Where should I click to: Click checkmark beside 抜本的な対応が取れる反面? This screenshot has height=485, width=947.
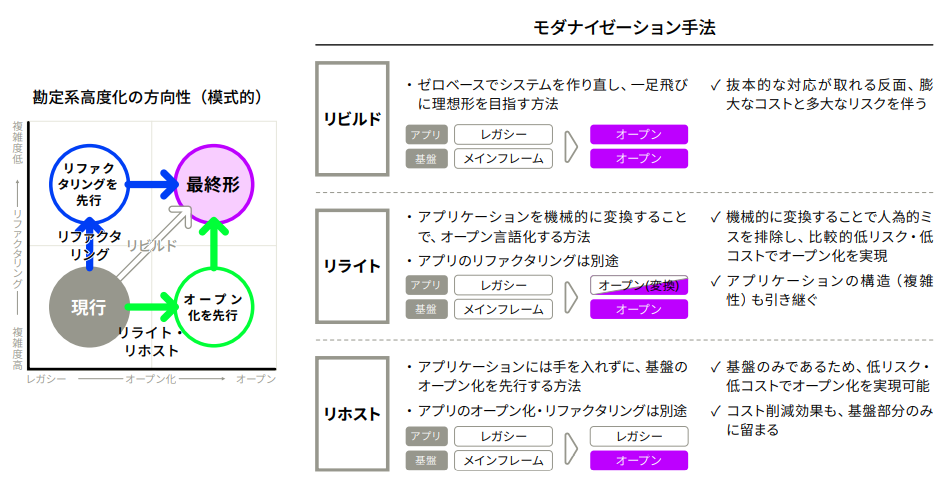coord(715,86)
